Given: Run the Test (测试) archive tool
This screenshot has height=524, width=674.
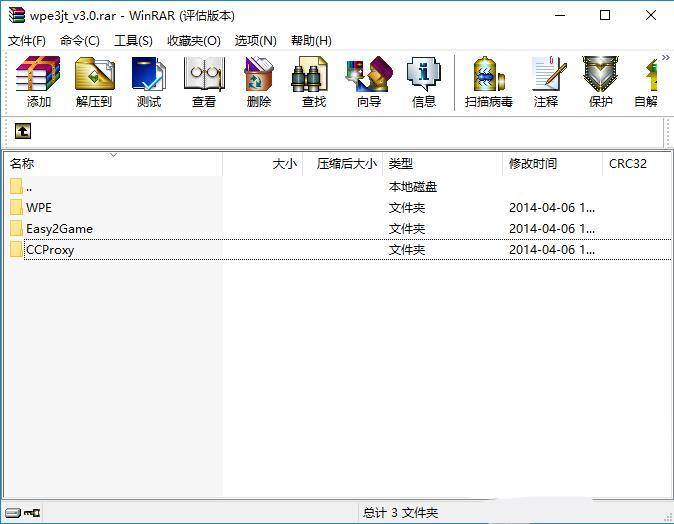Looking at the screenshot, I should coord(149,82).
